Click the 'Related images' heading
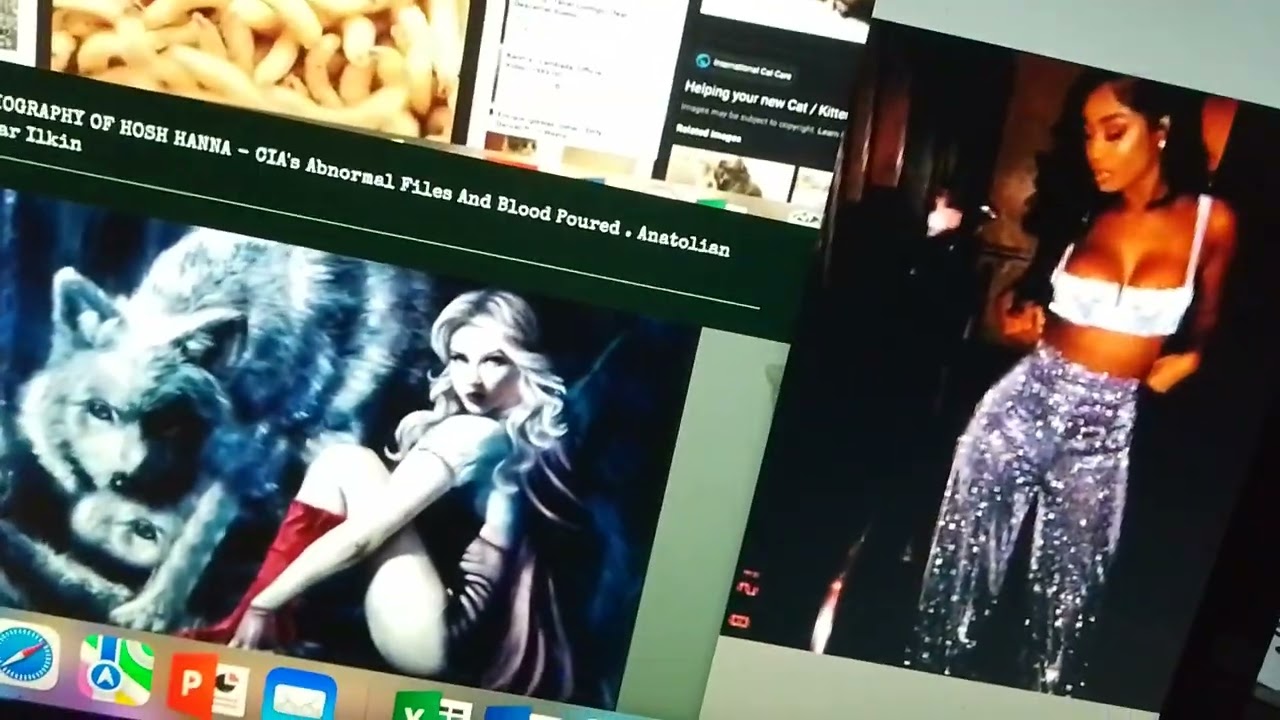This screenshot has width=1280, height=720. 708,132
